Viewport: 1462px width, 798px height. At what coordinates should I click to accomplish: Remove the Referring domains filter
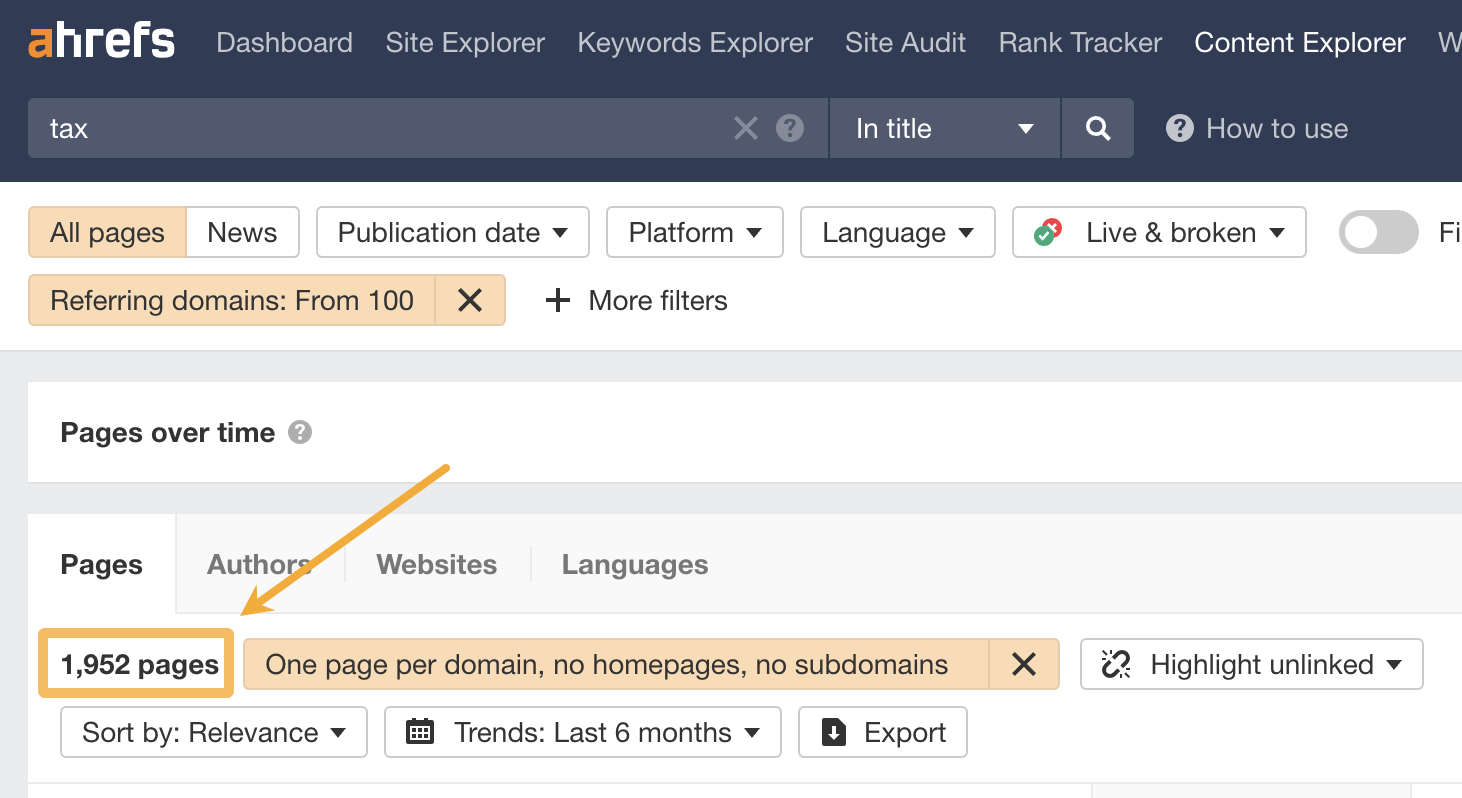(x=470, y=300)
